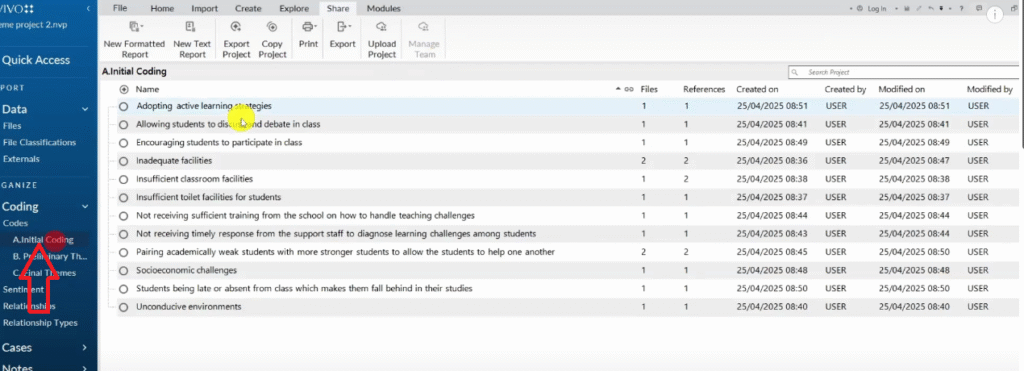Expand the Cases section arrow
Image resolution: width=1024 pixels, height=371 pixels.
point(85,347)
